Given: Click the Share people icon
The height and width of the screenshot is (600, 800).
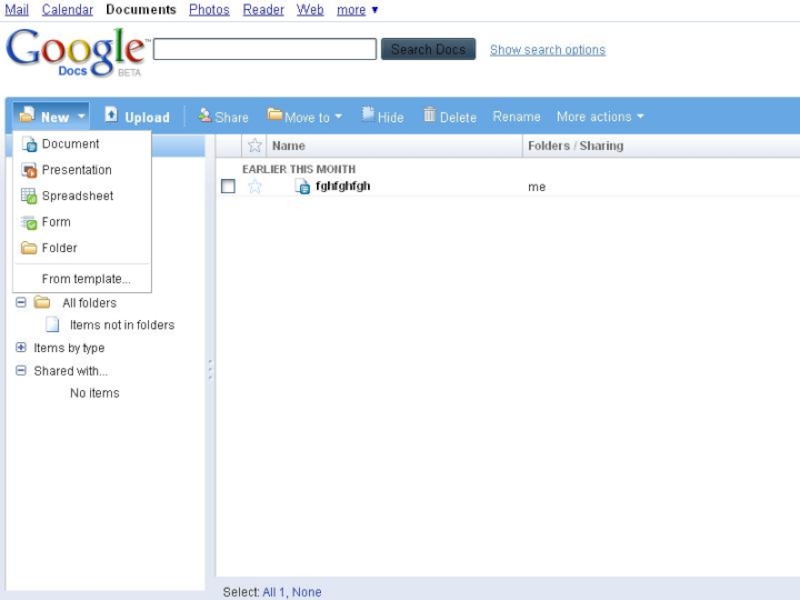Looking at the screenshot, I should click(205, 115).
